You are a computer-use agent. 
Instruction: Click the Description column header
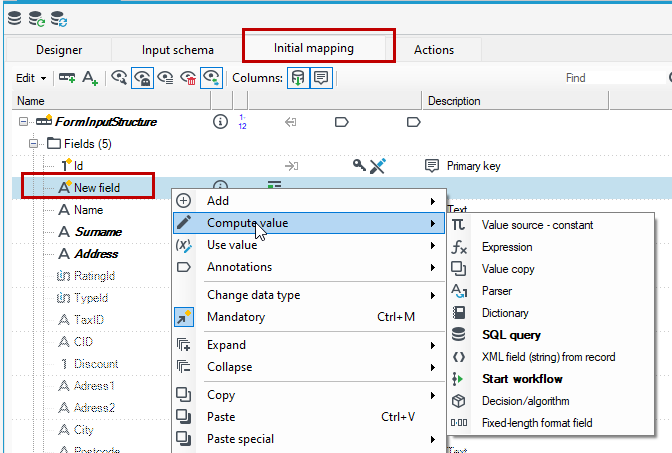515,101
